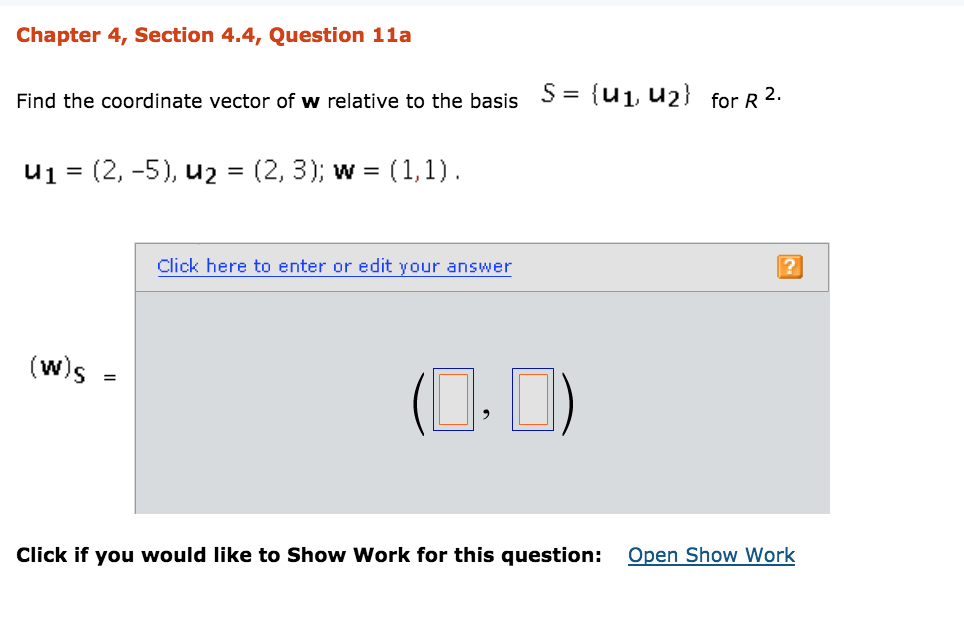Click the 'Chapter 4, Section 4.4, Question 11a' heading
Screen dimensions: 964x618
click(x=214, y=36)
